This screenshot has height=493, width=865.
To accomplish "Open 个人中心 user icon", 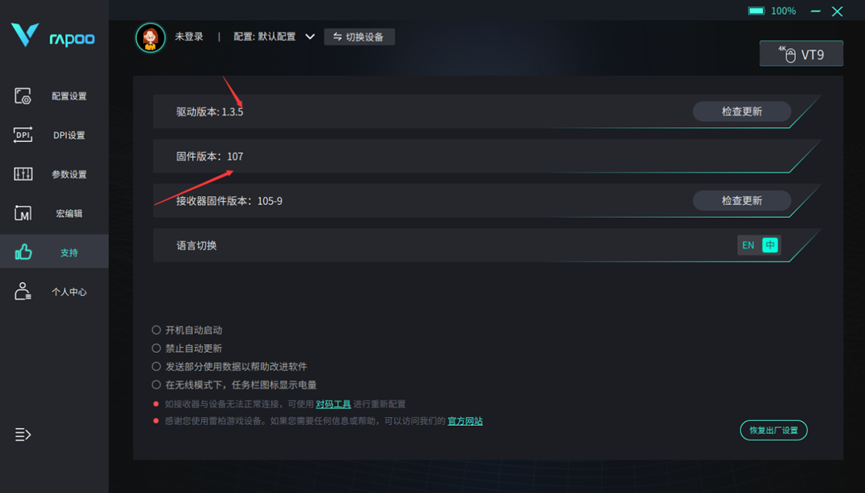I will [23, 291].
